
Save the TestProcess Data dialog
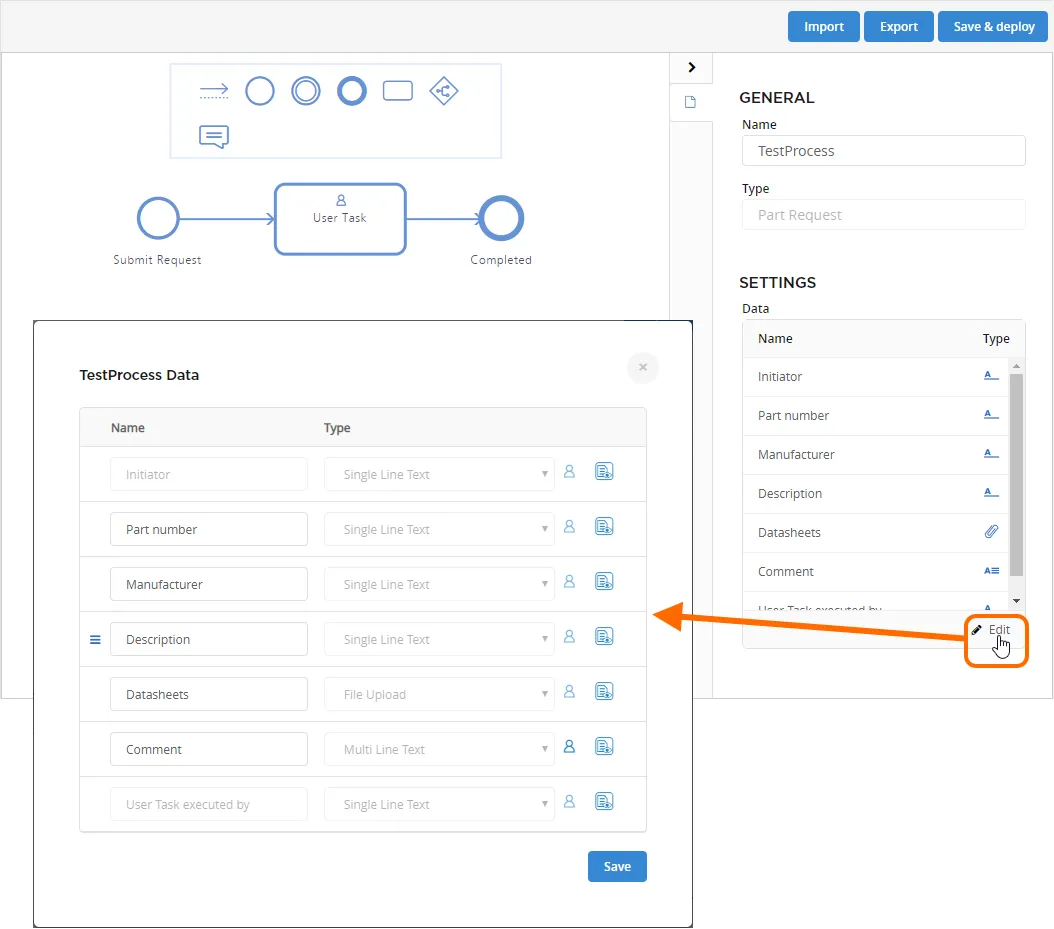click(x=617, y=866)
